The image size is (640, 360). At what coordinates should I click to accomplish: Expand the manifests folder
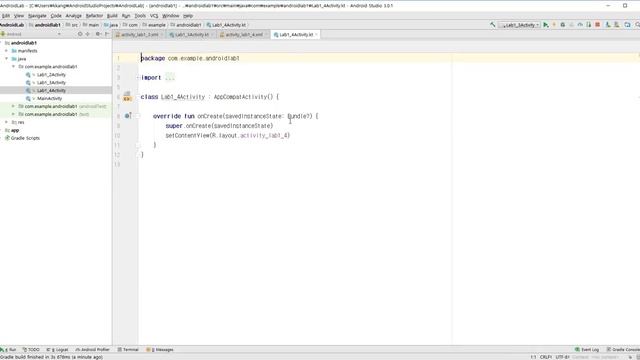coord(6,51)
